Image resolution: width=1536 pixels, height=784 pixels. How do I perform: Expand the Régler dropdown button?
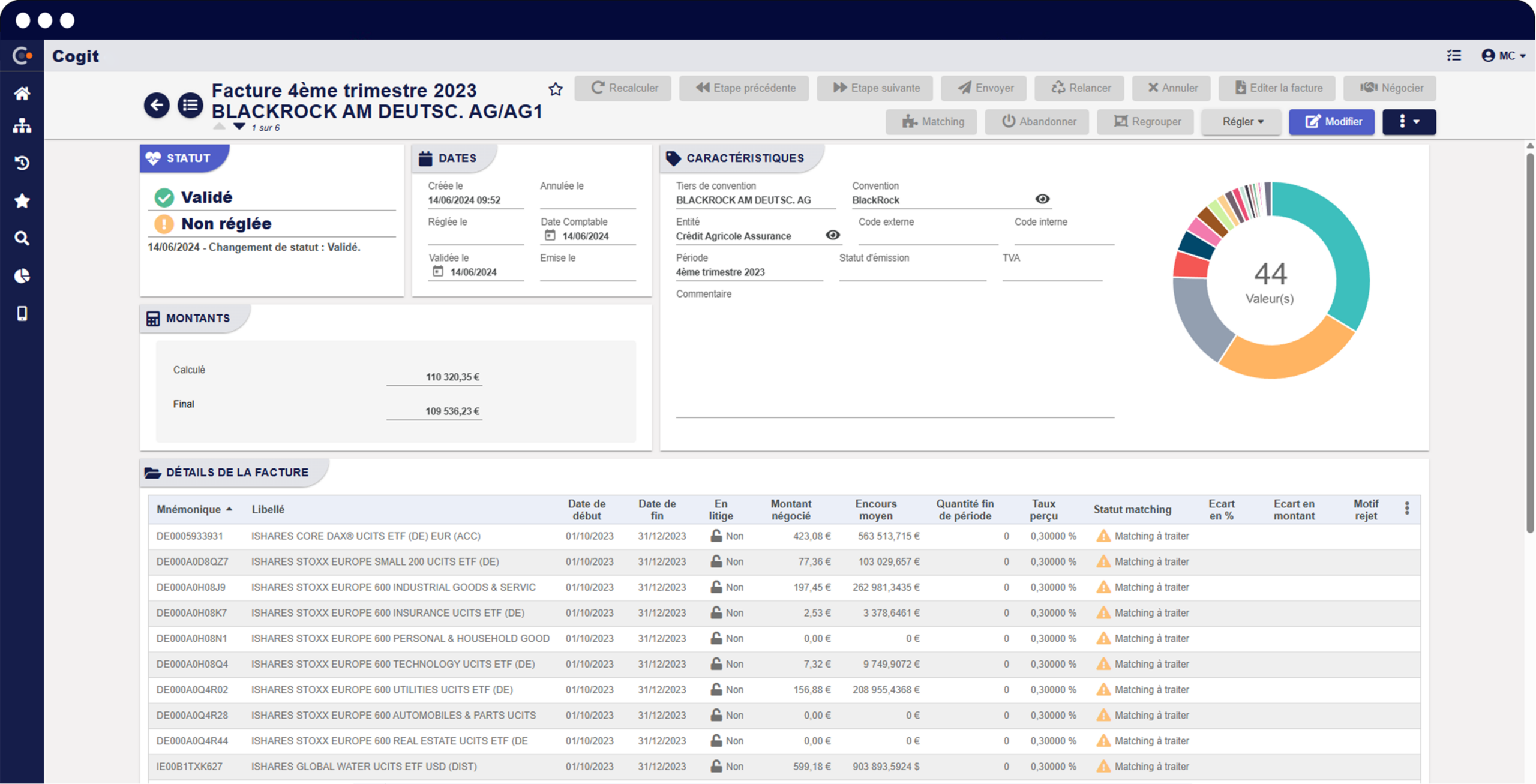1241,122
